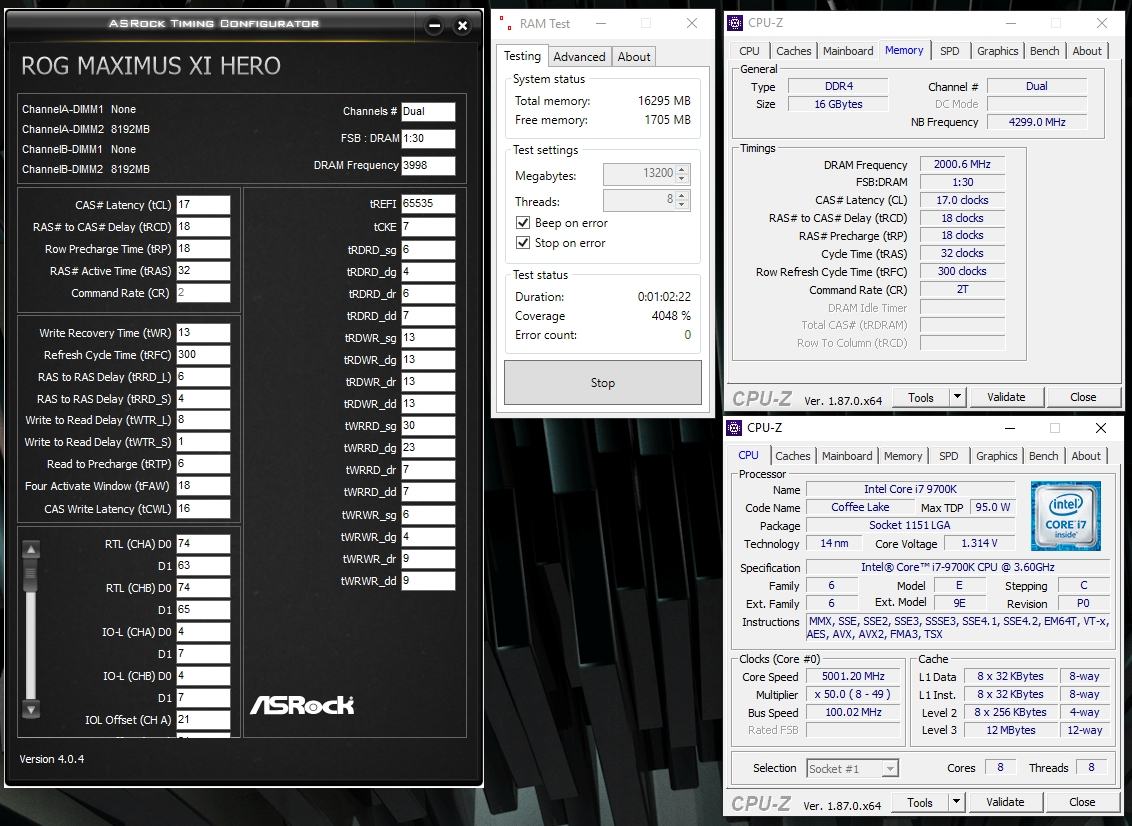
Task: Click Validate in the lower CPU-Z window
Action: tap(1005, 802)
